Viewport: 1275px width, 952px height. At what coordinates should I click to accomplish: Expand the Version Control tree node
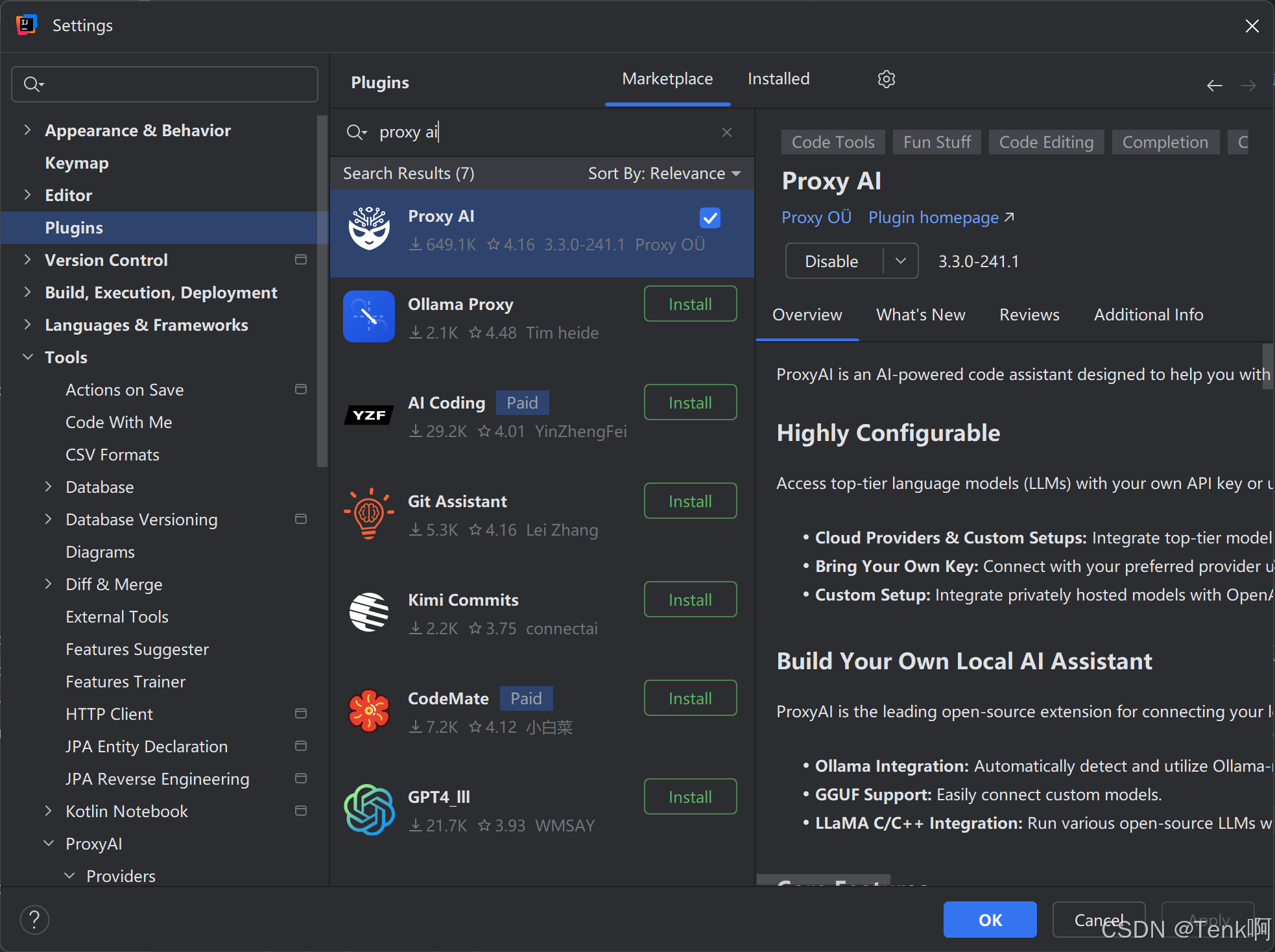(27, 259)
